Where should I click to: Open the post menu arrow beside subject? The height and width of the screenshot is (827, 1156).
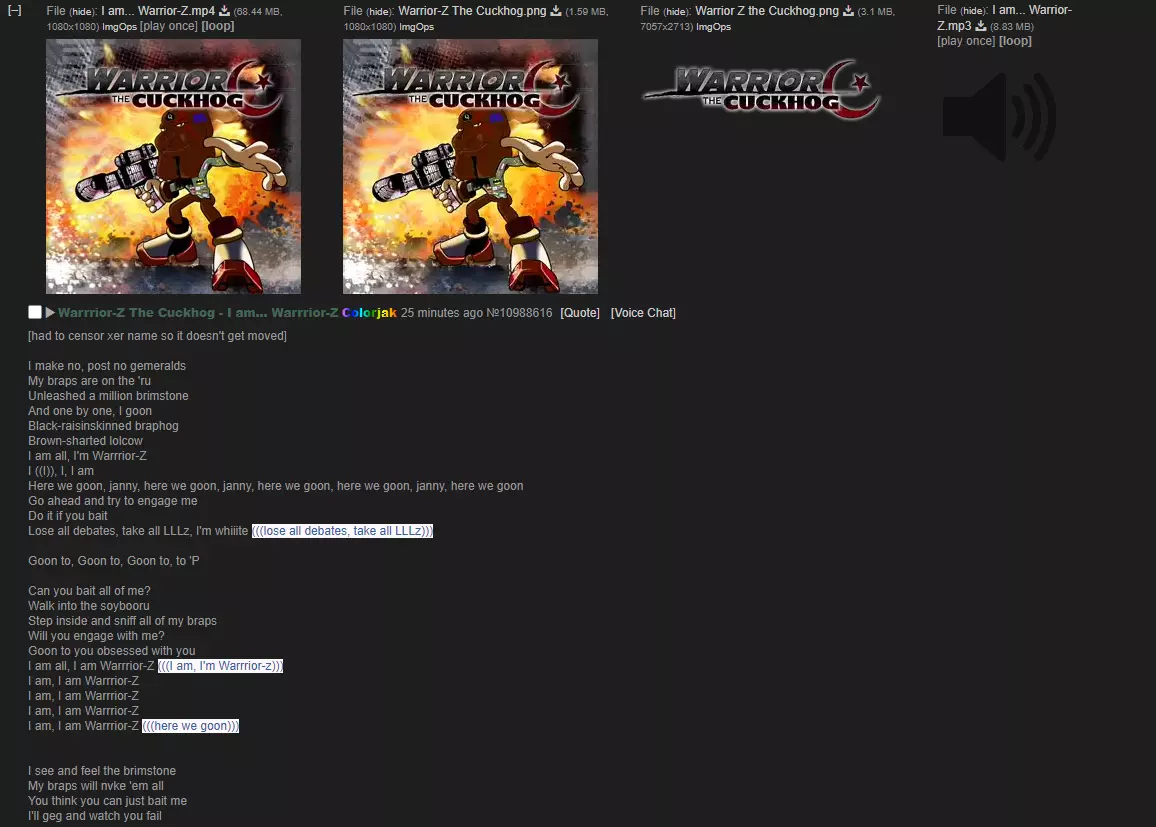pyautogui.click(x=50, y=313)
